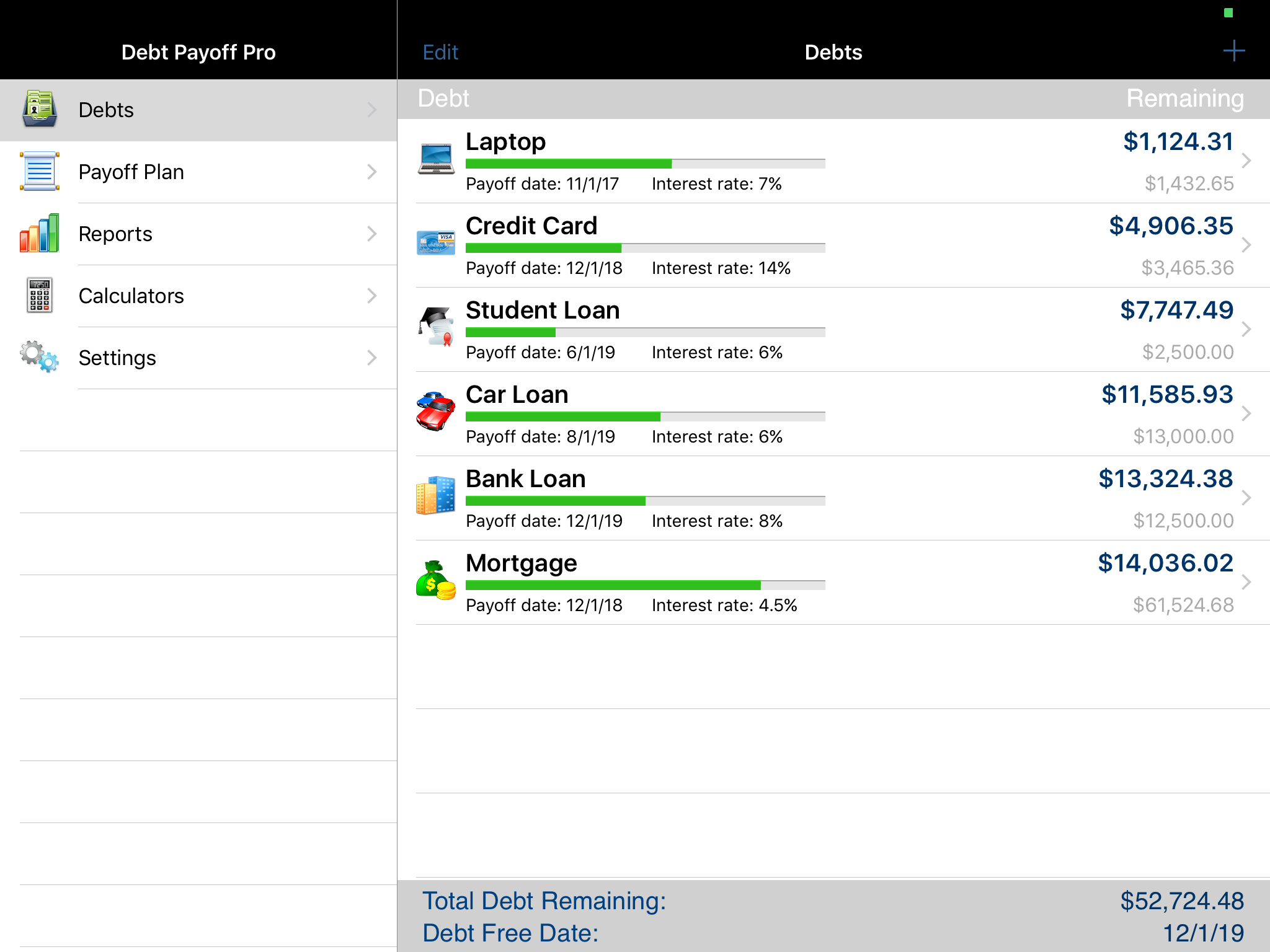Tap the Bank Loan buildings icon

pos(436,496)
